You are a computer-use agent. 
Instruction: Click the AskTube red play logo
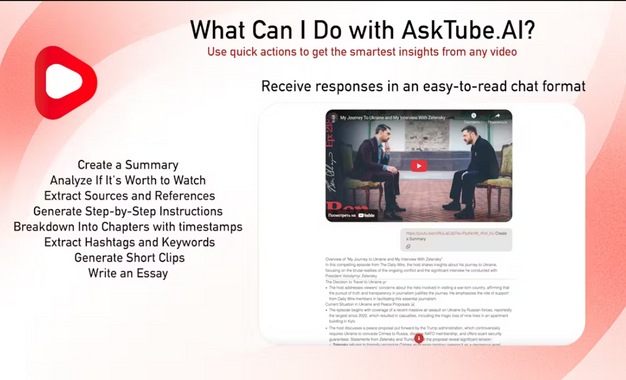pyautogui.click(x=66, y=82)
